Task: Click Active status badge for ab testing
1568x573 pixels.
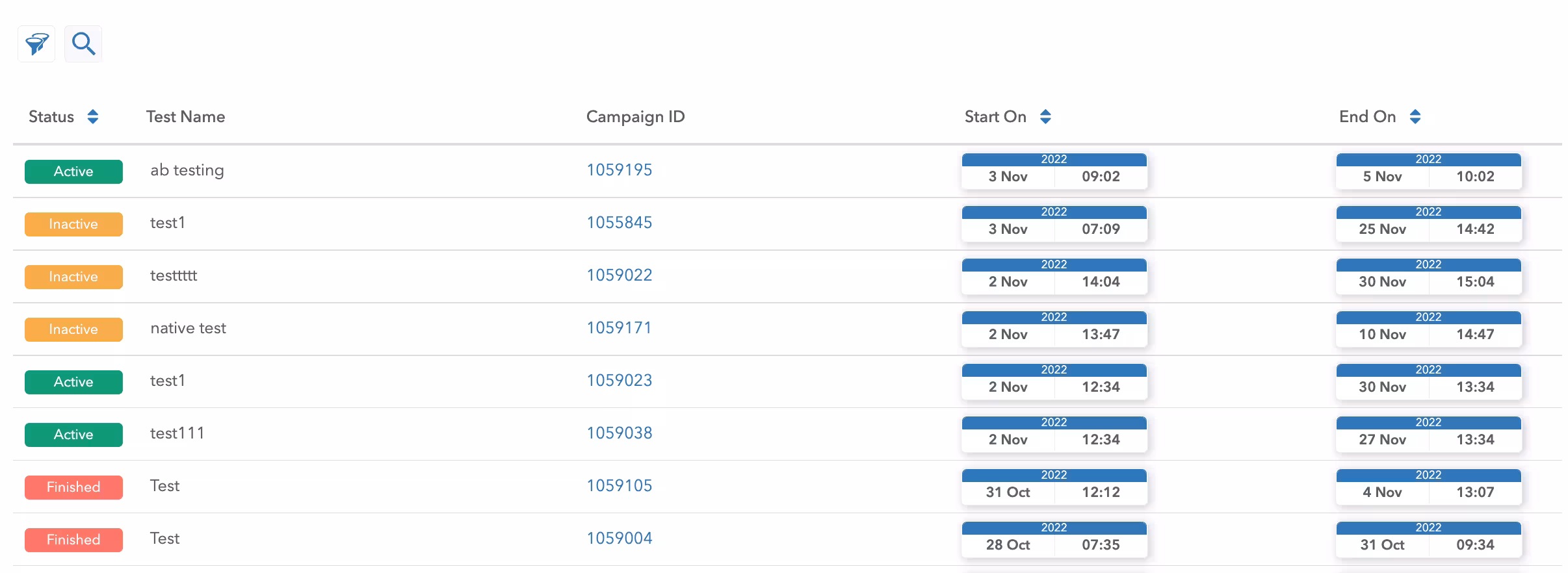Action: pyautogui.click(x=73, y=172)
